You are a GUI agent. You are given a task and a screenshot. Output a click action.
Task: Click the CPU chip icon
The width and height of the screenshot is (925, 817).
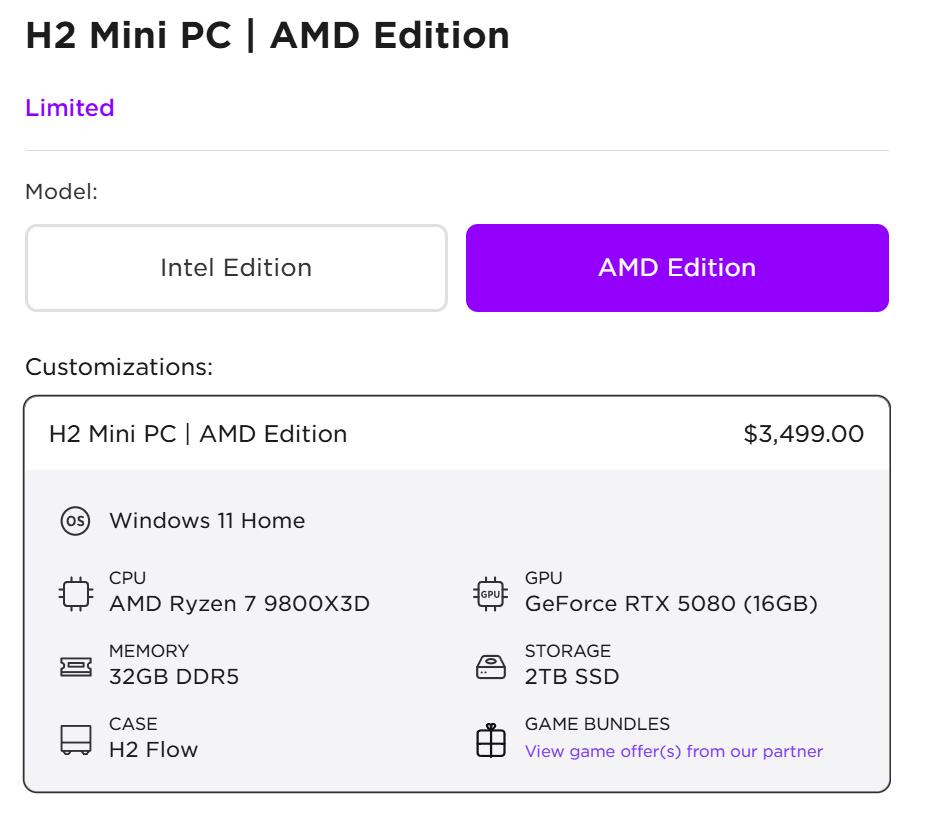[75, 594]
